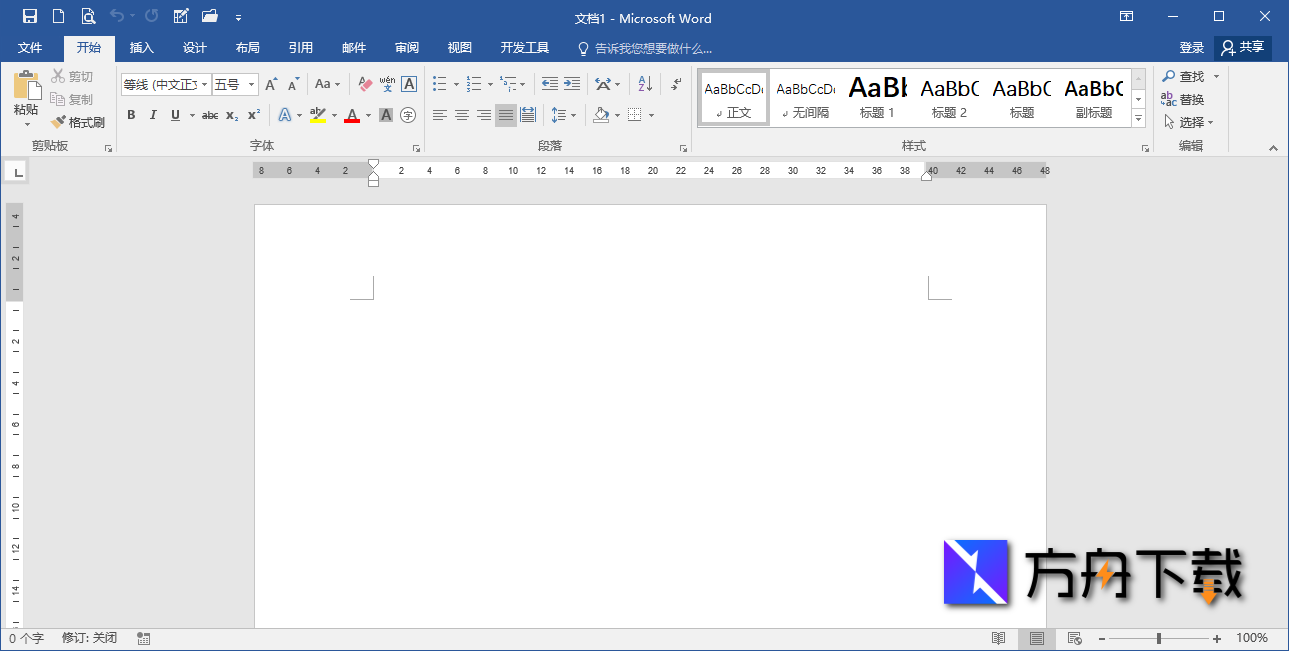Open the Pinyin guide tool
Screen dimensions: 1289x651
(x=386, y=84)
